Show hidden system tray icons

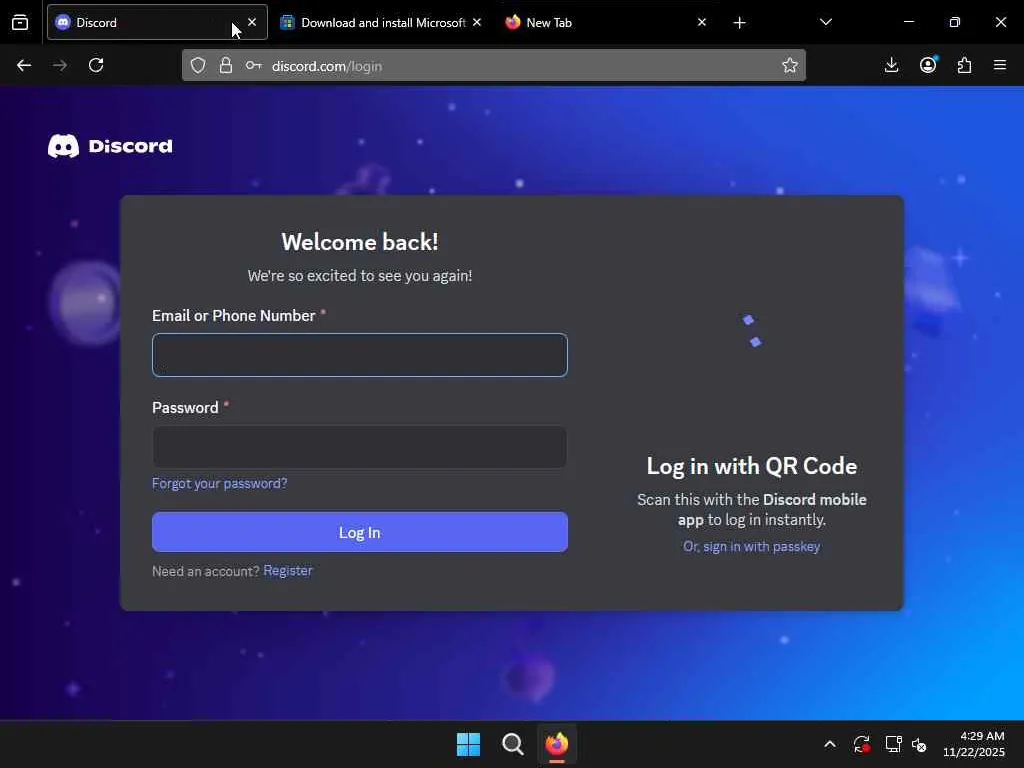[829, 744]
